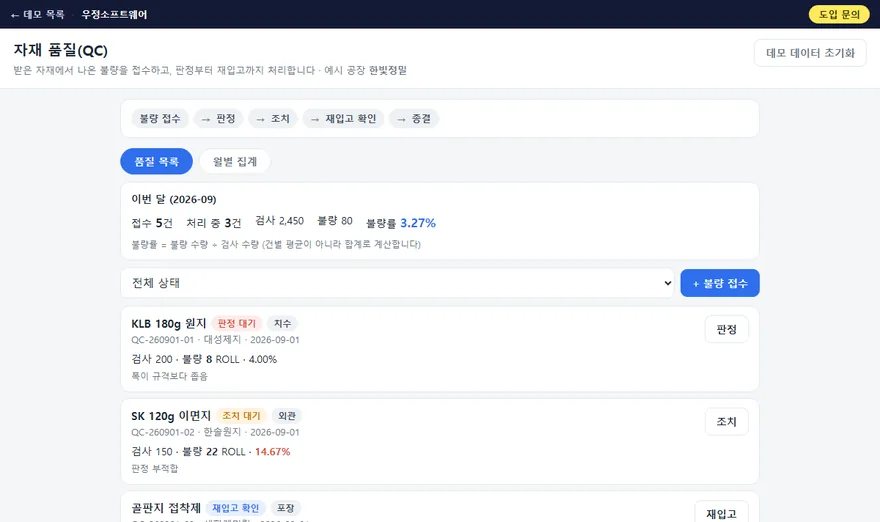Click the 치수 tag on KLB card
The image size is (880, 522).
click(x=282, y=323)
